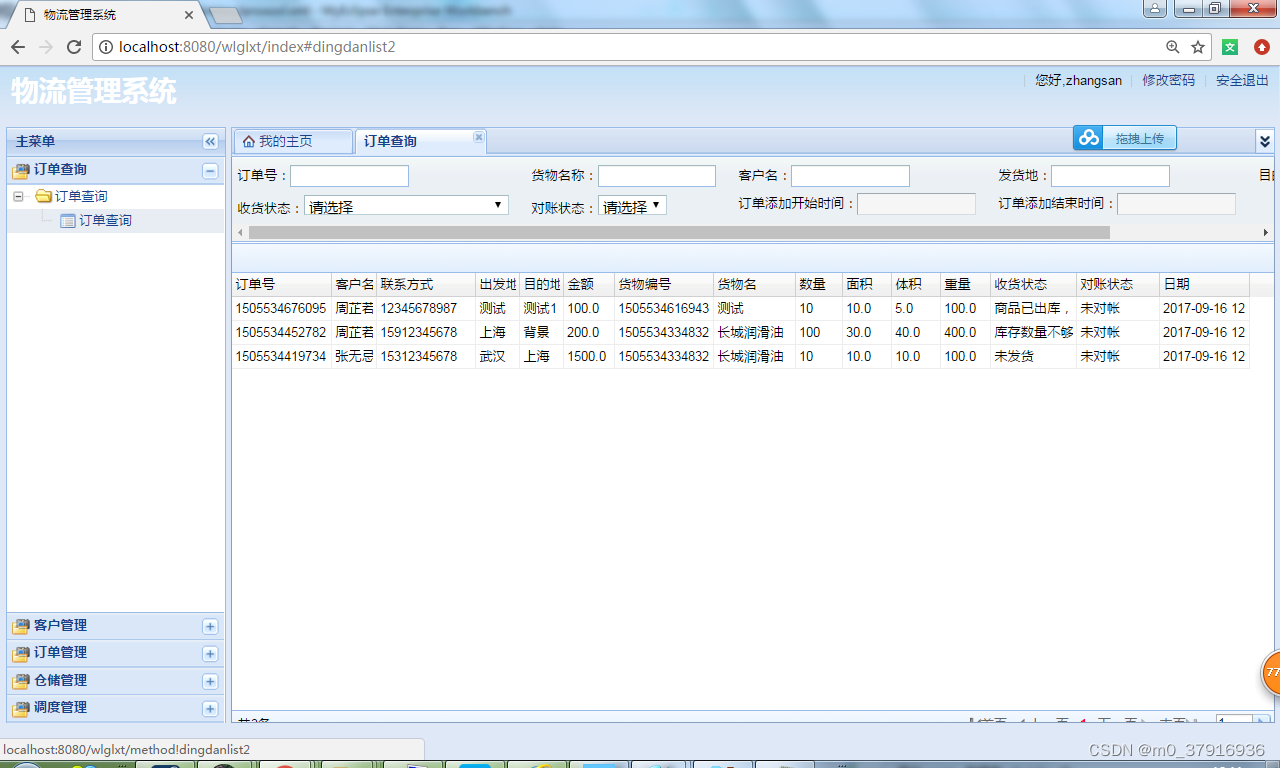Sort by the 日期 column header
Screen dimensions: 1280x768
1204,284
